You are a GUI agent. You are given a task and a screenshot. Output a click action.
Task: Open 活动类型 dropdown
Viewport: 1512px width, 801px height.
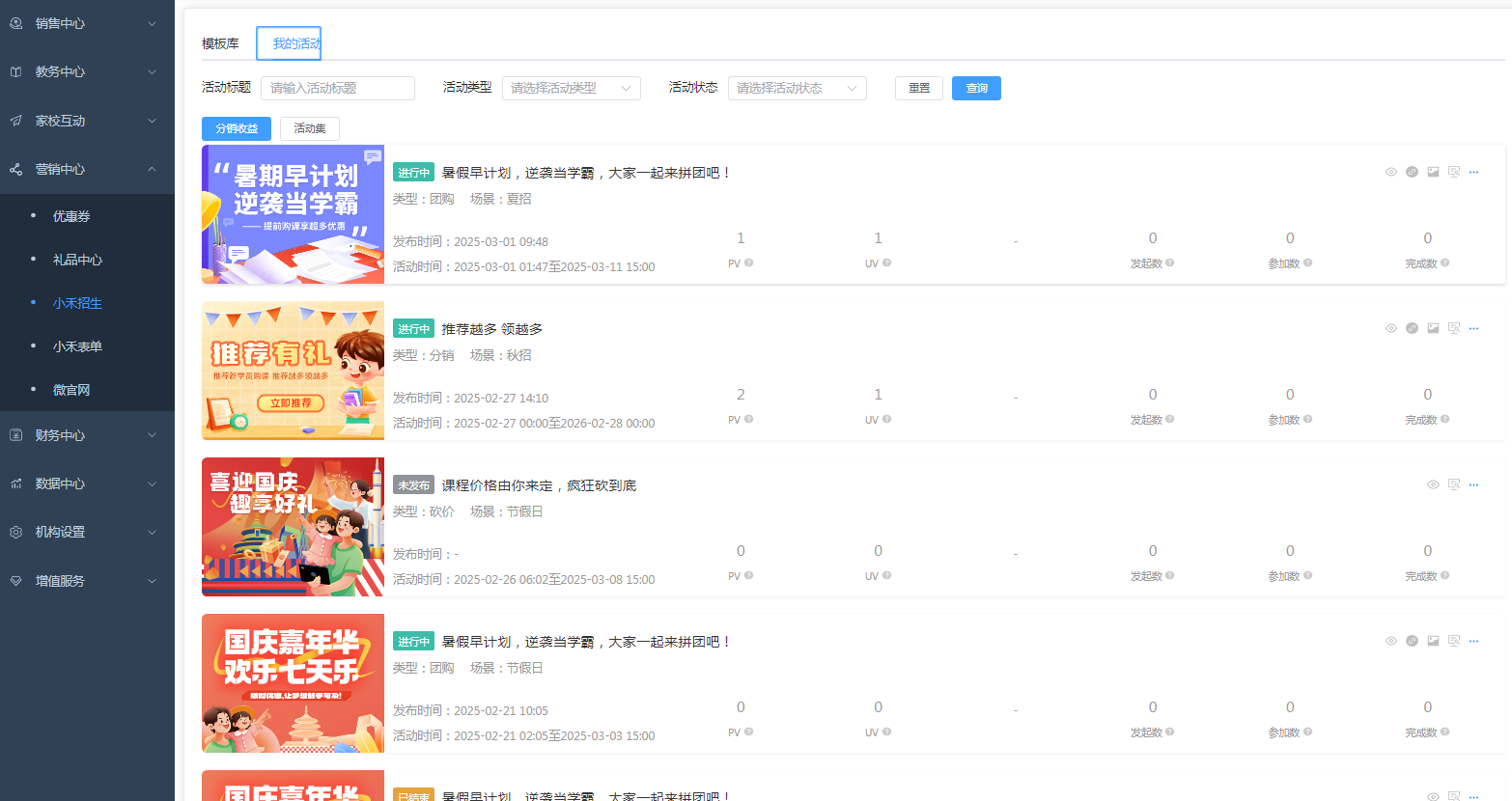tap(572, 88)
